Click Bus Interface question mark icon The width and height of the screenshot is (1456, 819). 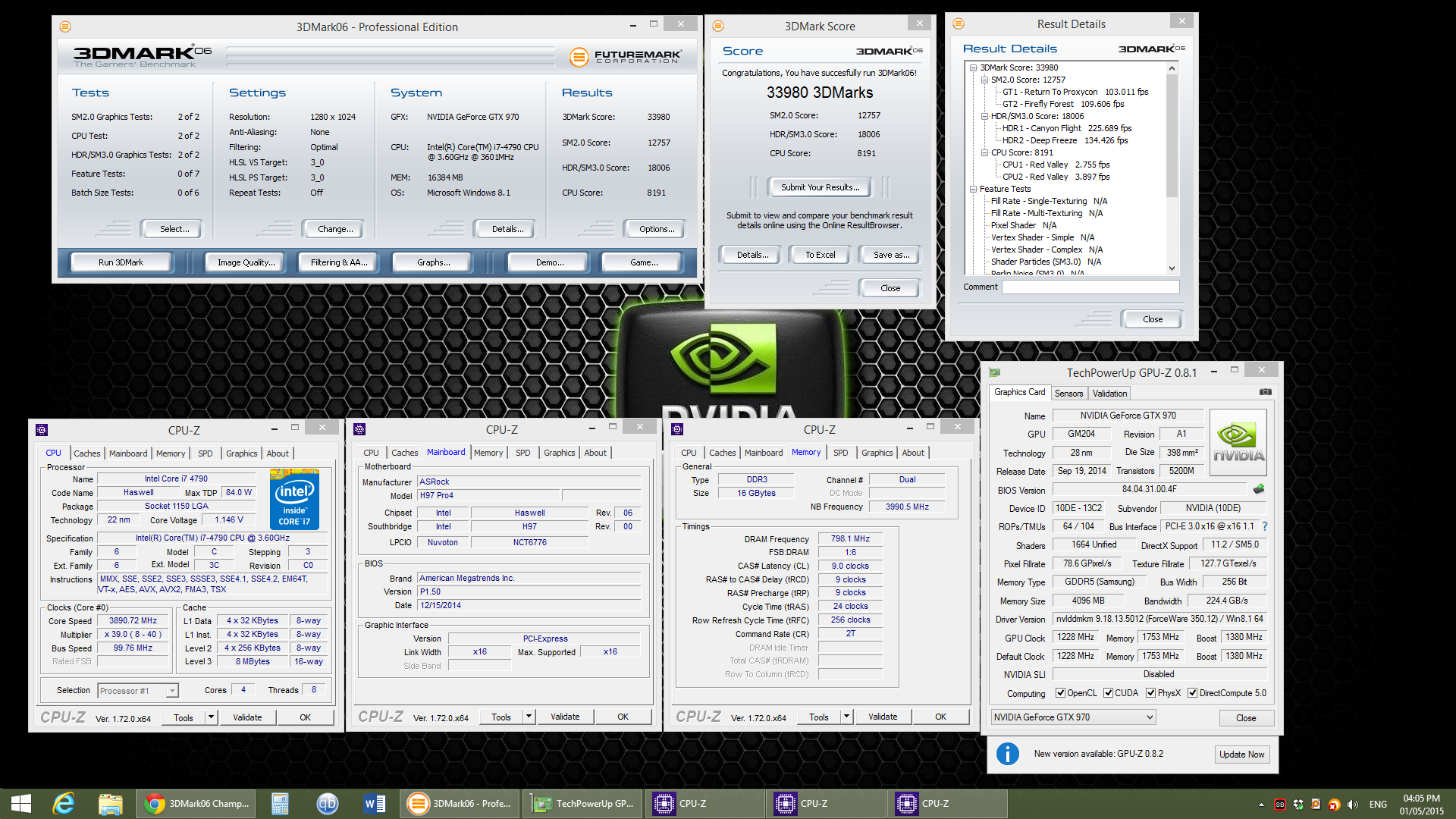pyautogui.click(x=1265, y=526)
